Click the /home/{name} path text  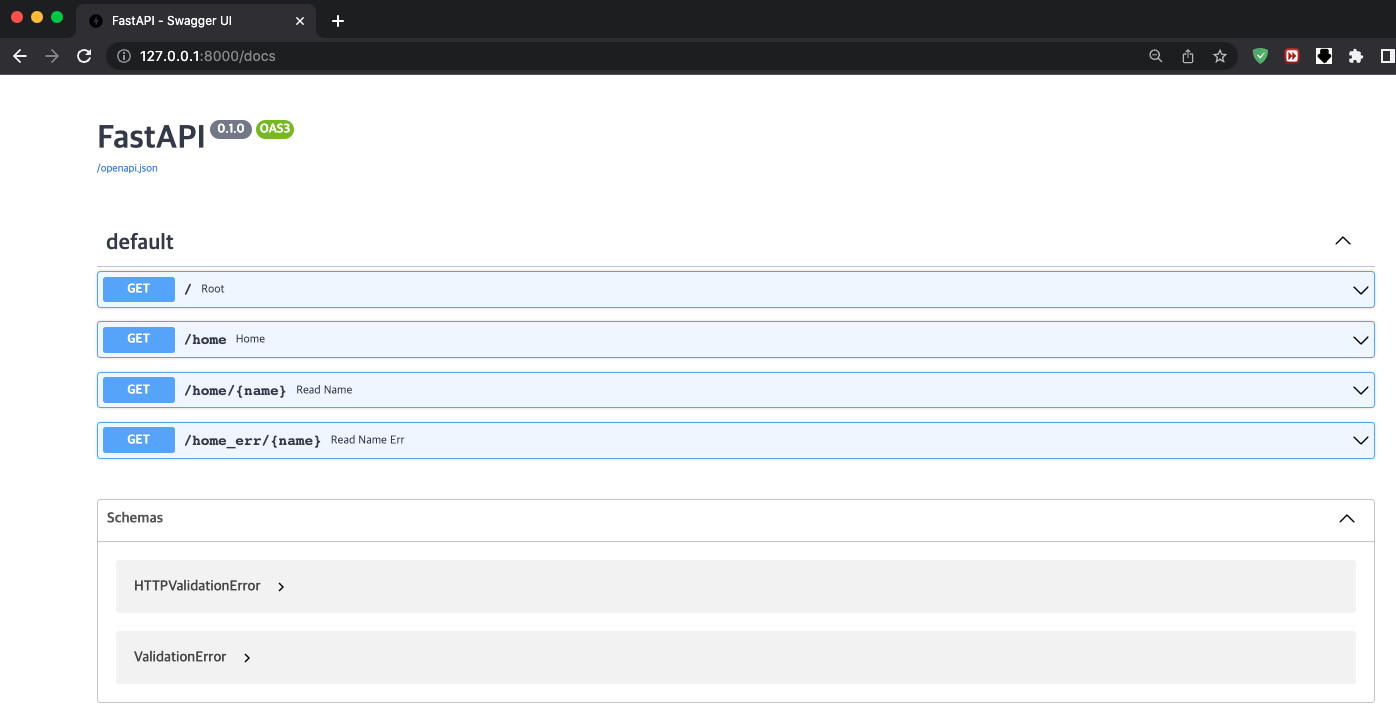point(235,390)
